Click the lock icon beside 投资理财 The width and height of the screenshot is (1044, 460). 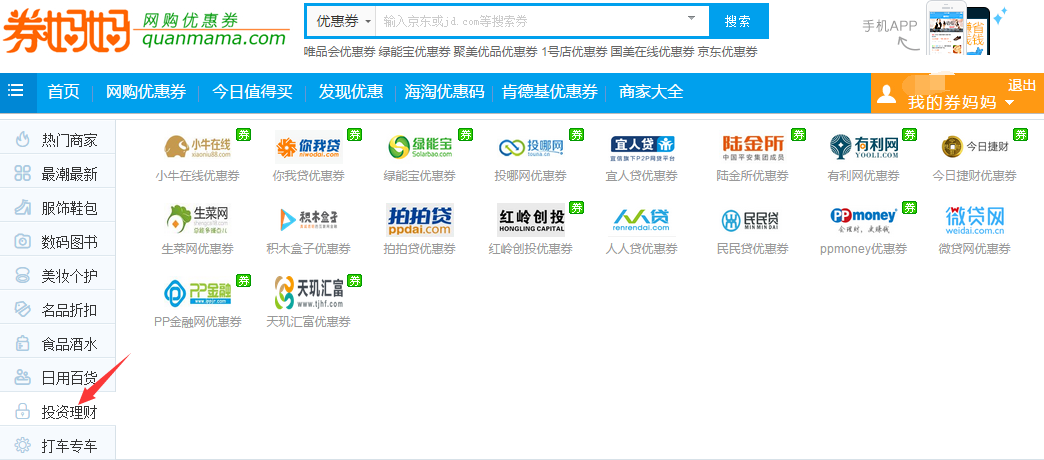coord(23,411)
